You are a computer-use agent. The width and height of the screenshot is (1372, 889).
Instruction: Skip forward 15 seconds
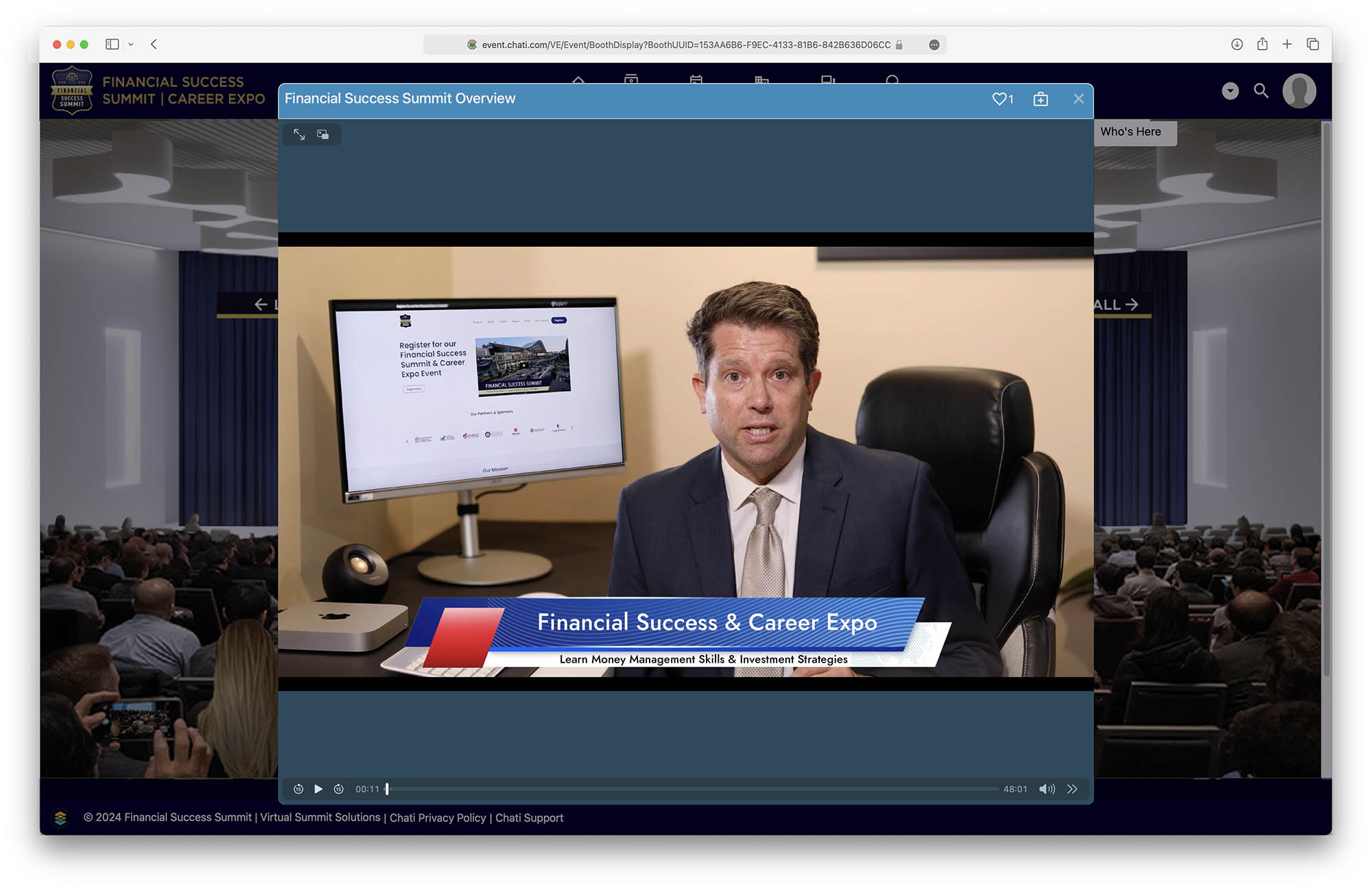coord(339,789)
